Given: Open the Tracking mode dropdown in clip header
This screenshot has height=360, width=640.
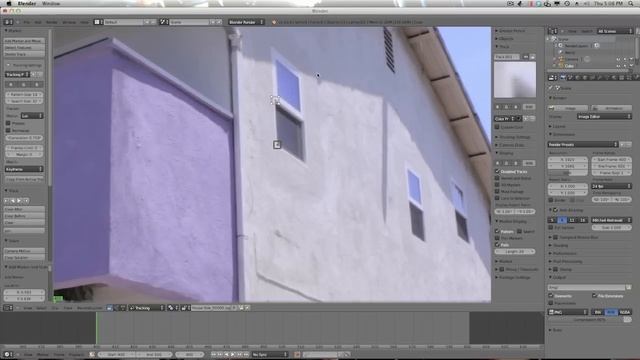Looking at the screenshot, I should [147, 308].
